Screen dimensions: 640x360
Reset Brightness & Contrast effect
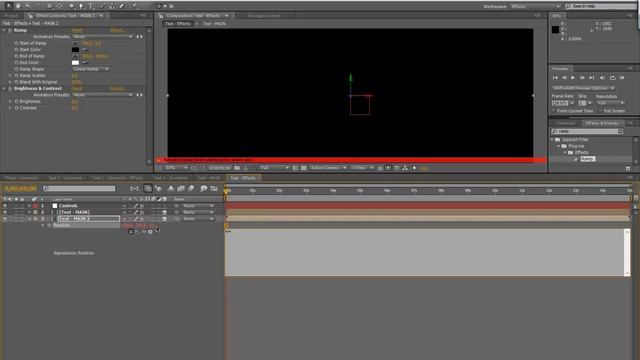pyautogui.click(x=76, y=89)
